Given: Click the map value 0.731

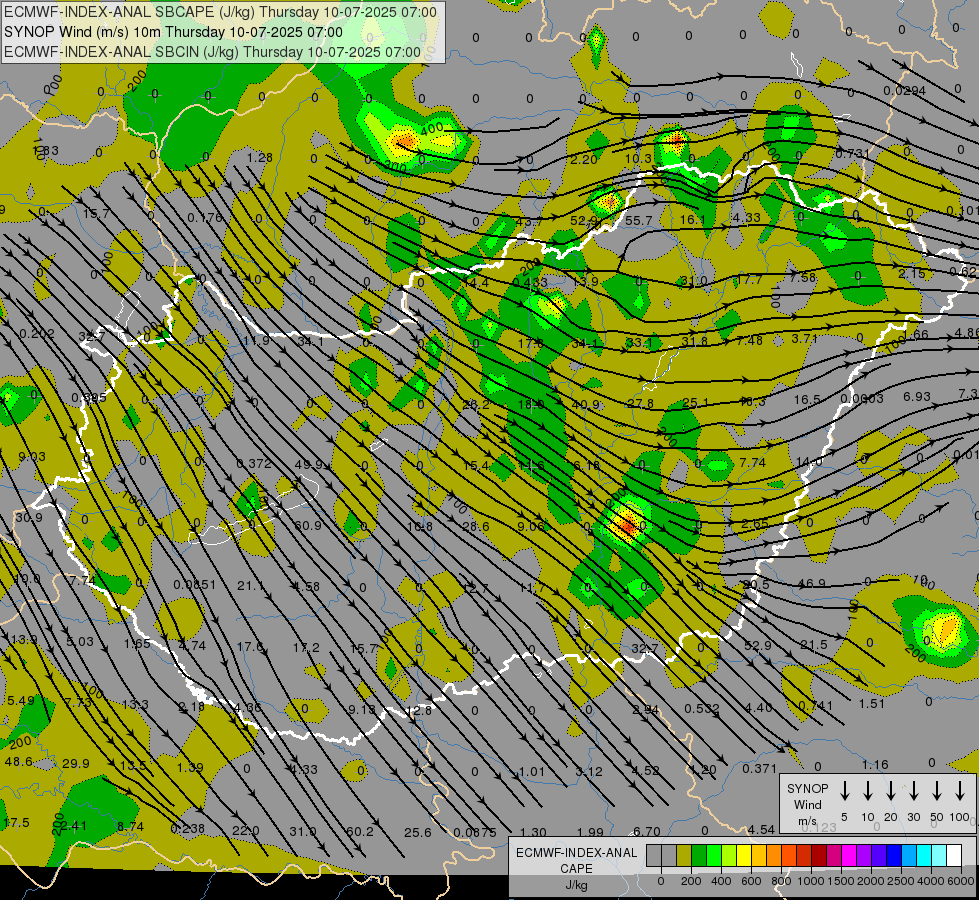Looking at the screenshot, I should point(852,154).
